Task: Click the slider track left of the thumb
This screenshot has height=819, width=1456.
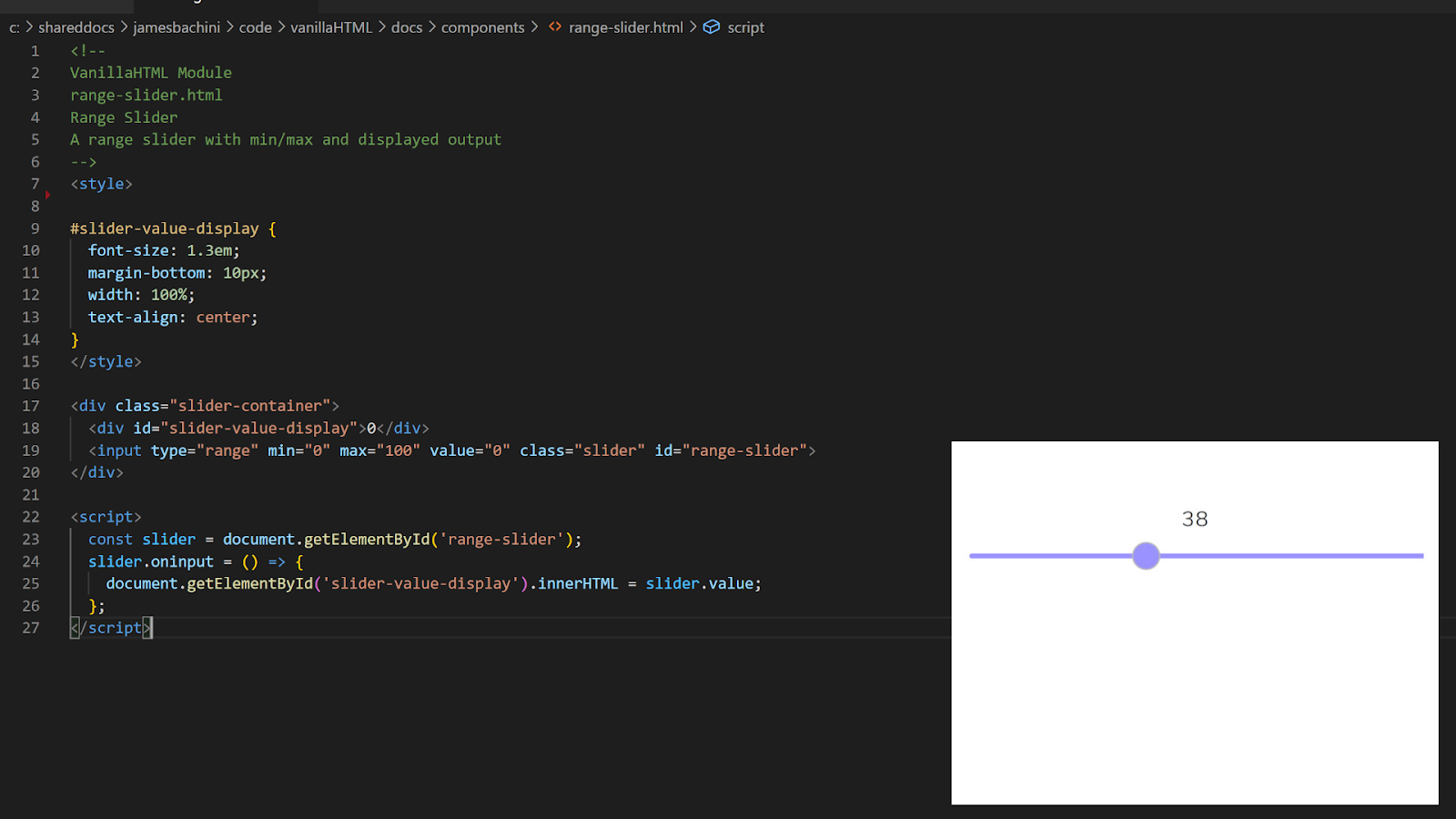Action: [1051, 556]
